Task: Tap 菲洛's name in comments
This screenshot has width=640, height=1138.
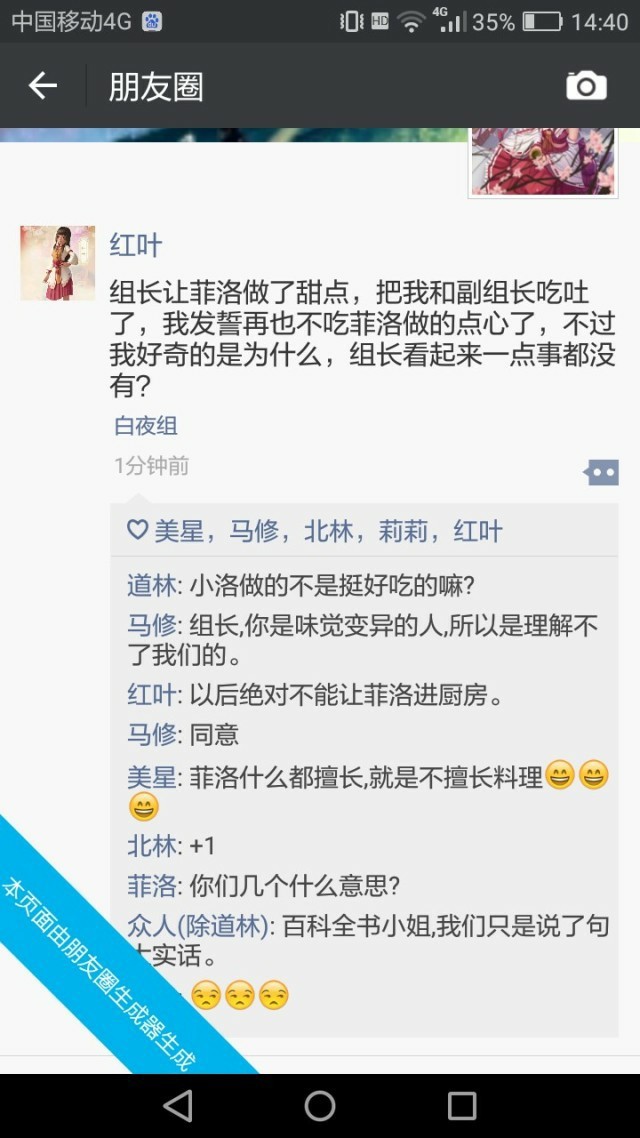Action: (x=152, y=885)
